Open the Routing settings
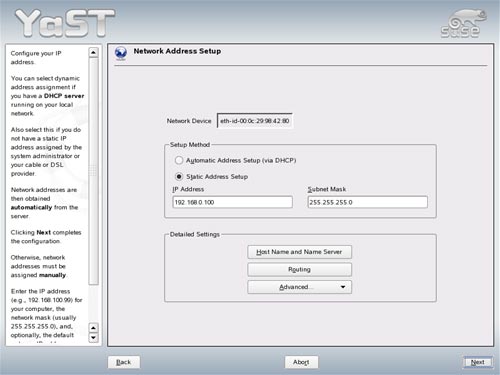 tap(299, 269)
